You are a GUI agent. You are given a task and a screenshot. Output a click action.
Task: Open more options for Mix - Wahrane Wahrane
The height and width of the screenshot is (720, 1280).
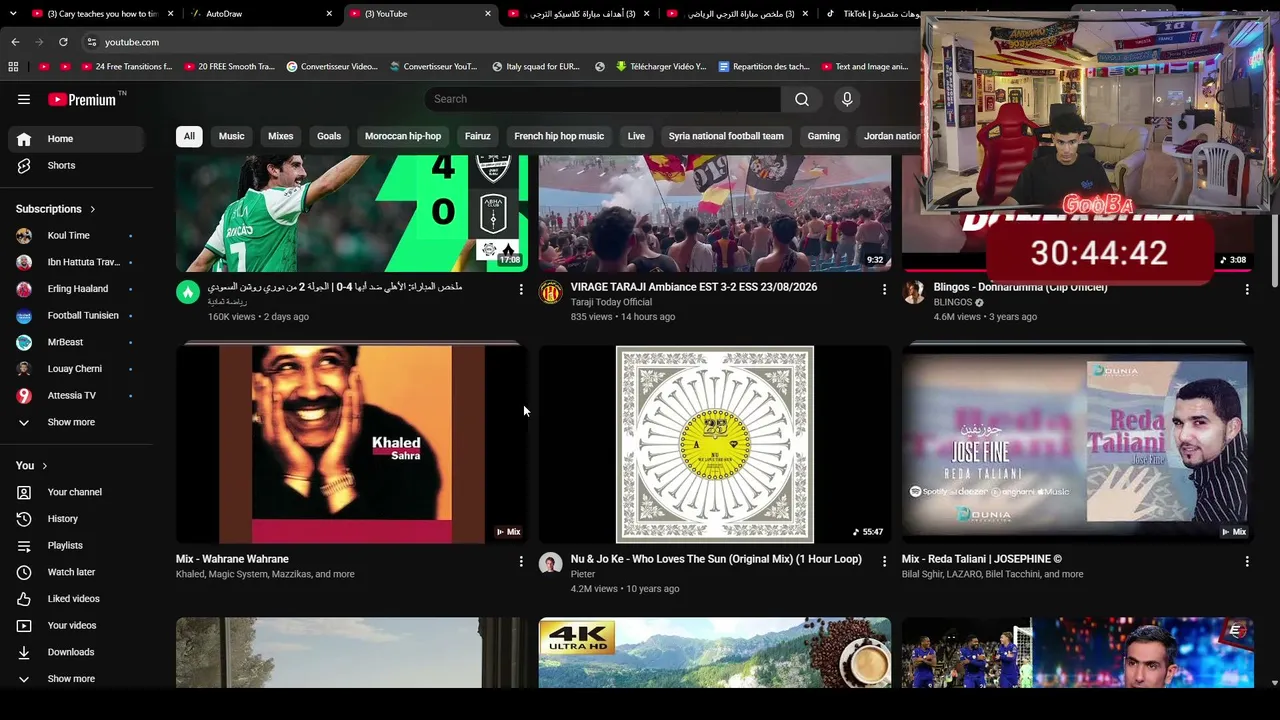[521, 562]
